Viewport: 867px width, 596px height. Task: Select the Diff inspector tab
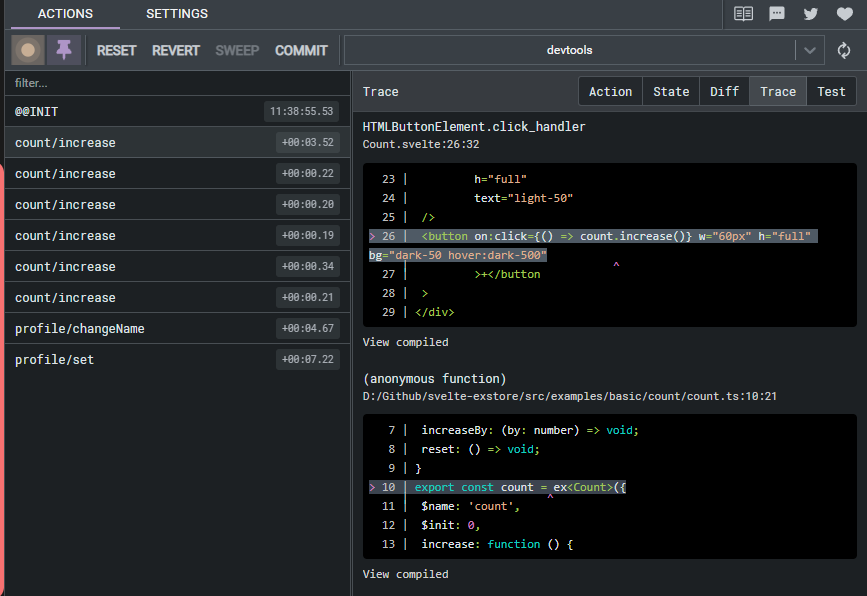click(724, 91)
